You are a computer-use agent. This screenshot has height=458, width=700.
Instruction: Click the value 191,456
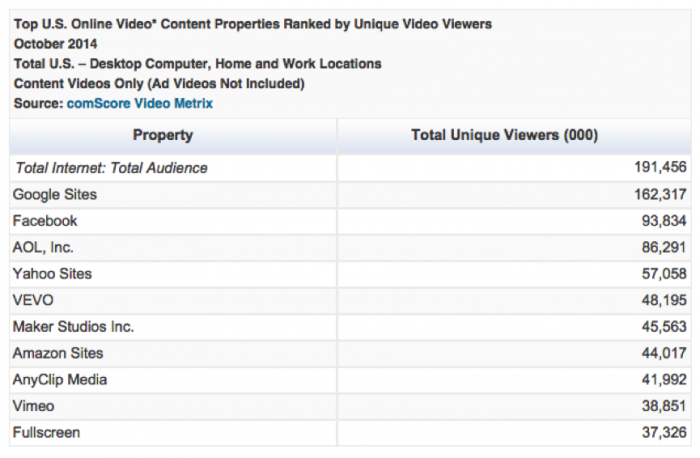(x=660, y=167)
